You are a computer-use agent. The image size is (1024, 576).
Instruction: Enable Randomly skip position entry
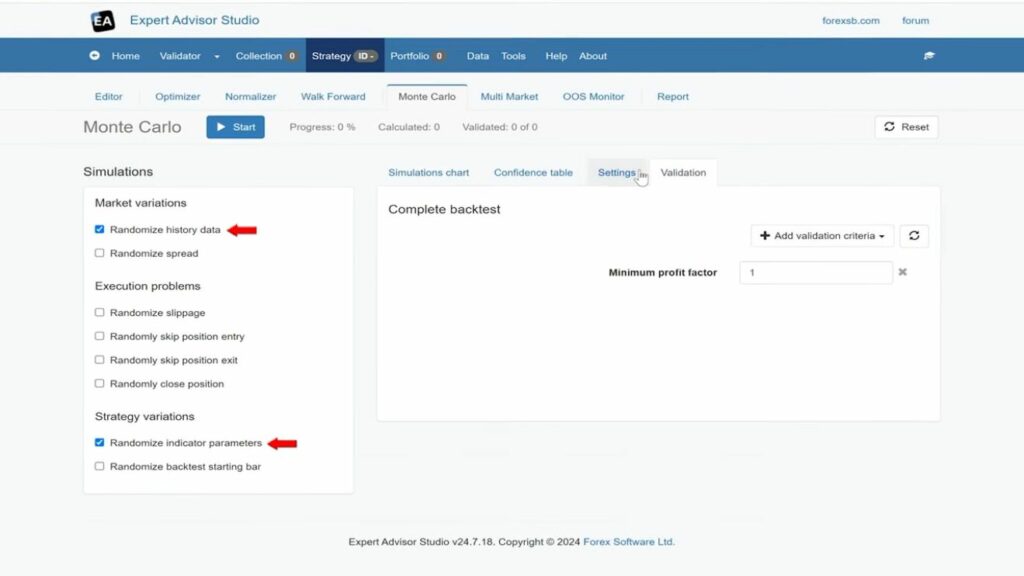99,337
